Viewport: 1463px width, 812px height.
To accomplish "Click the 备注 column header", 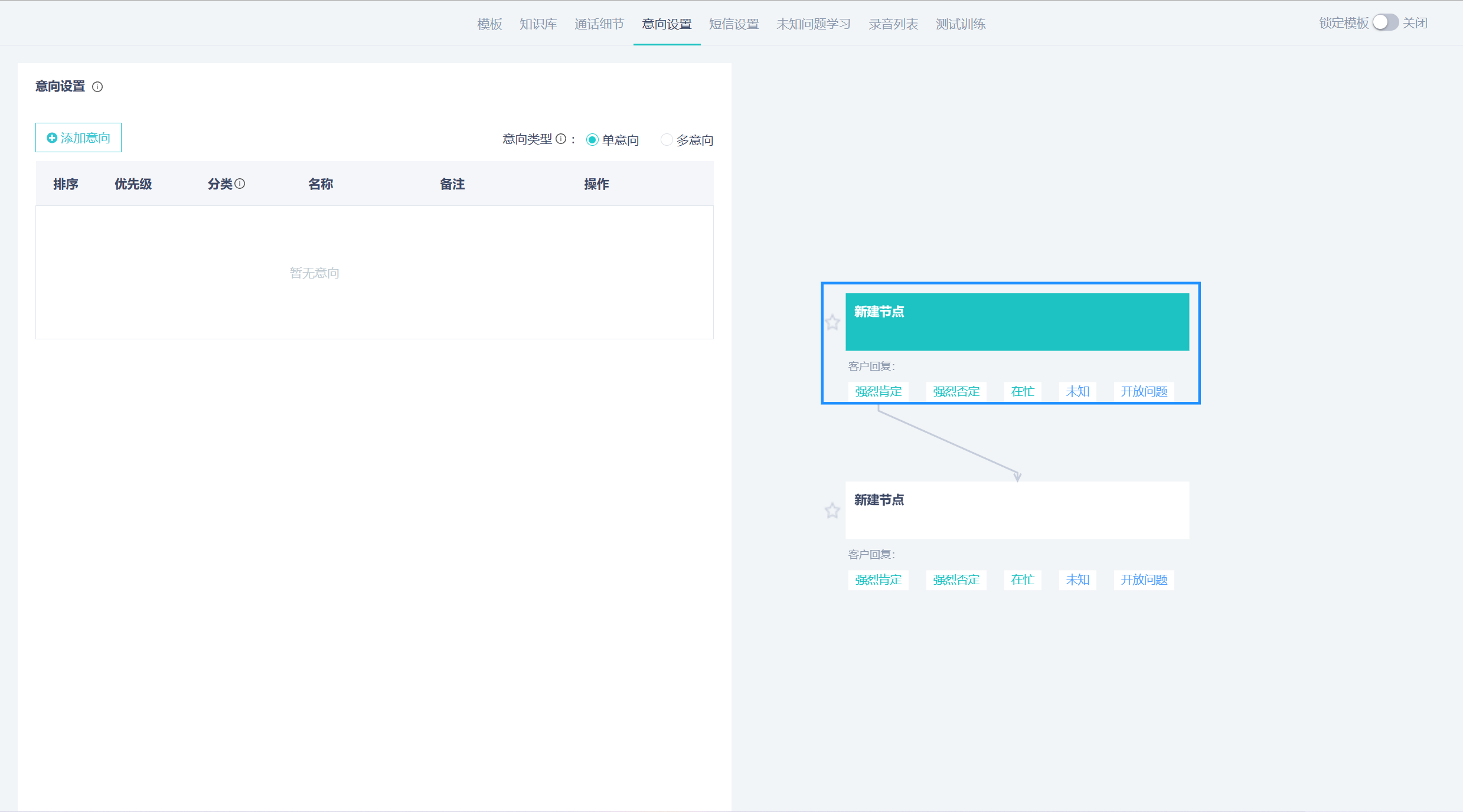I will click(x=452, y=184).
